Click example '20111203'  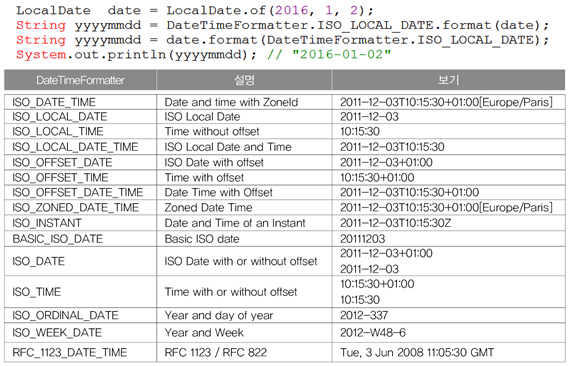[x=363, y=239]
